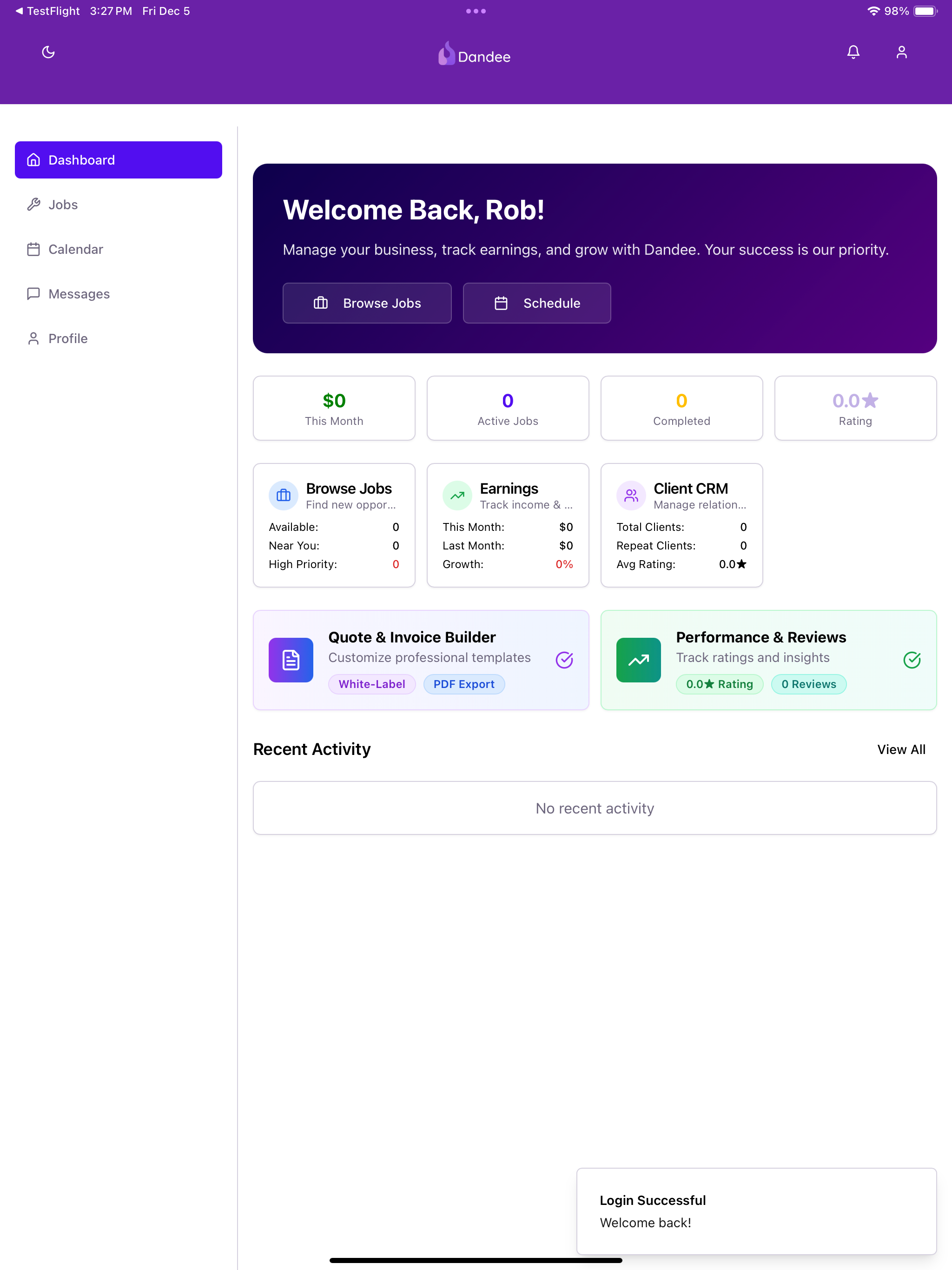Open the Earnings card title
The height and width of the screenshot is (1270, 952).
click(509, 489)
